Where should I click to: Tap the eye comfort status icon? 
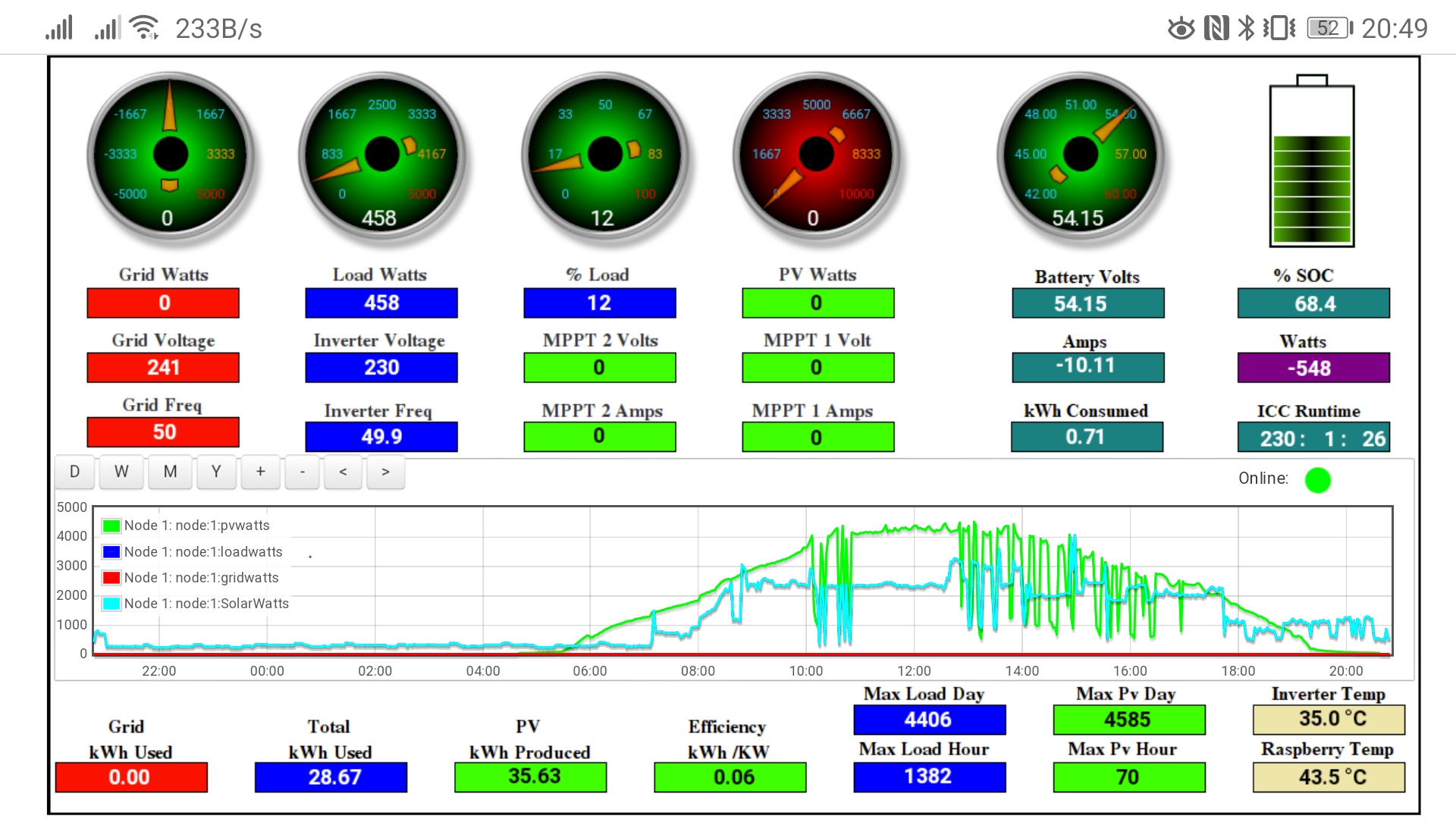[1181, 29]
